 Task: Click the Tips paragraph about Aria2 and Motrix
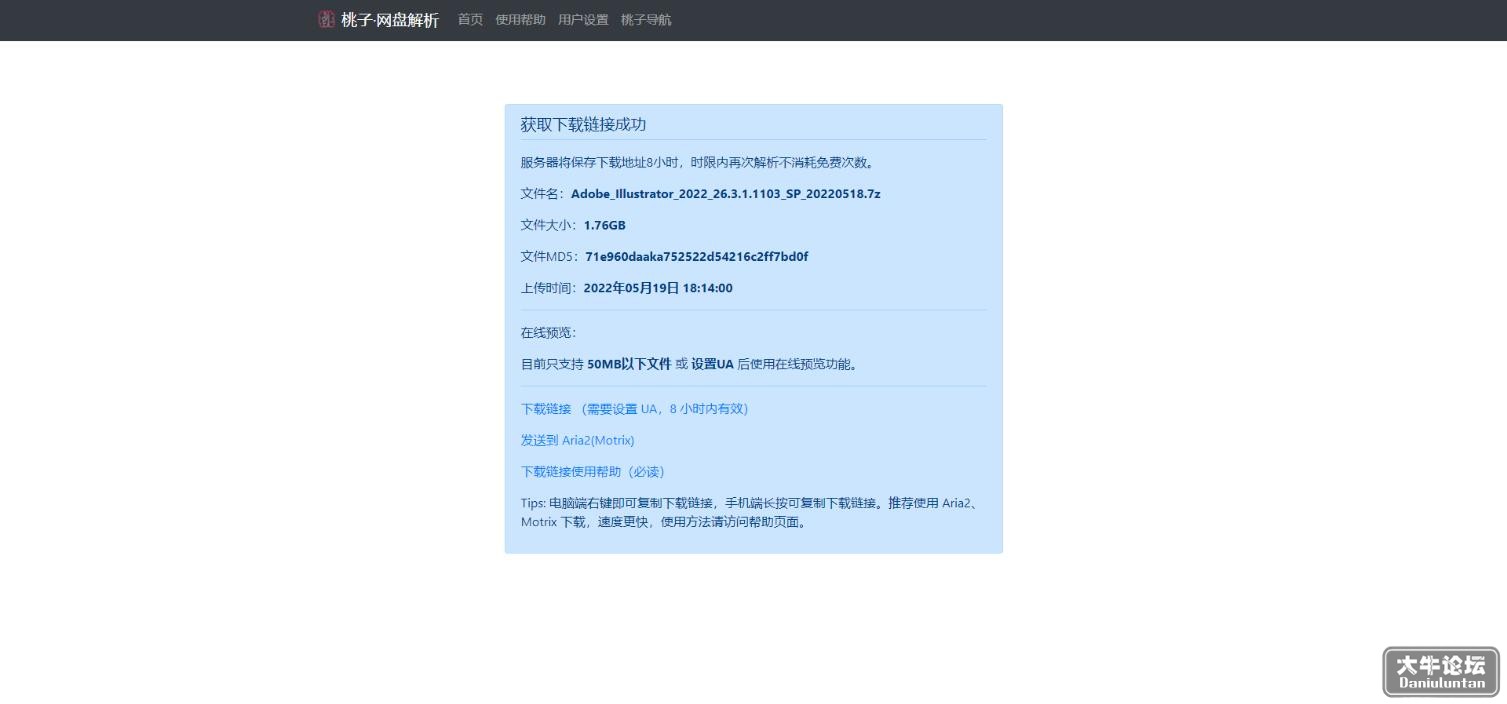click(x=749, y=512)
